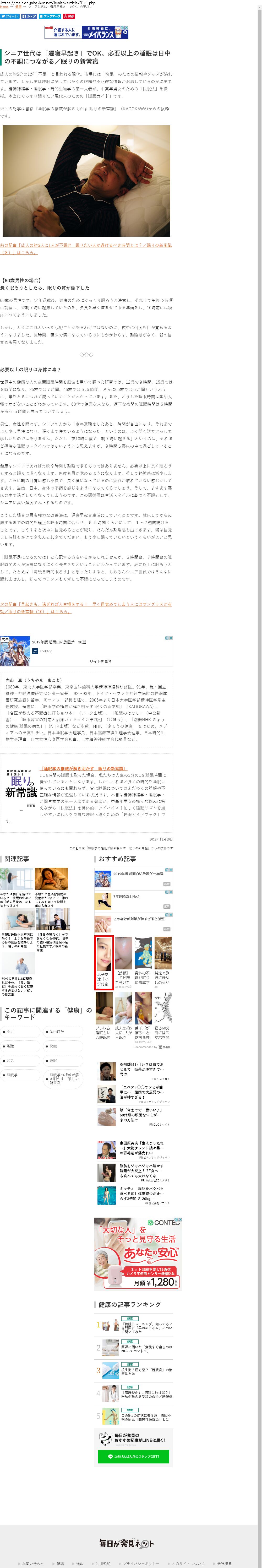Click the メイバランス banner ad at top
The height and width of the screenshot is (1568, 262).
pos(86,32)
